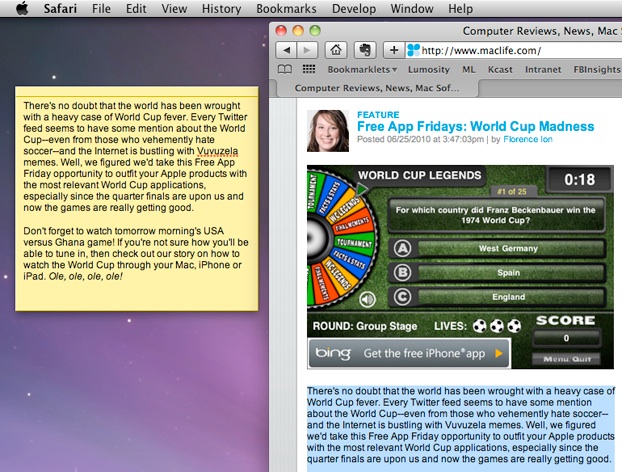Click the WORLD CUP LEGENDS game title

tap(419, 175)
